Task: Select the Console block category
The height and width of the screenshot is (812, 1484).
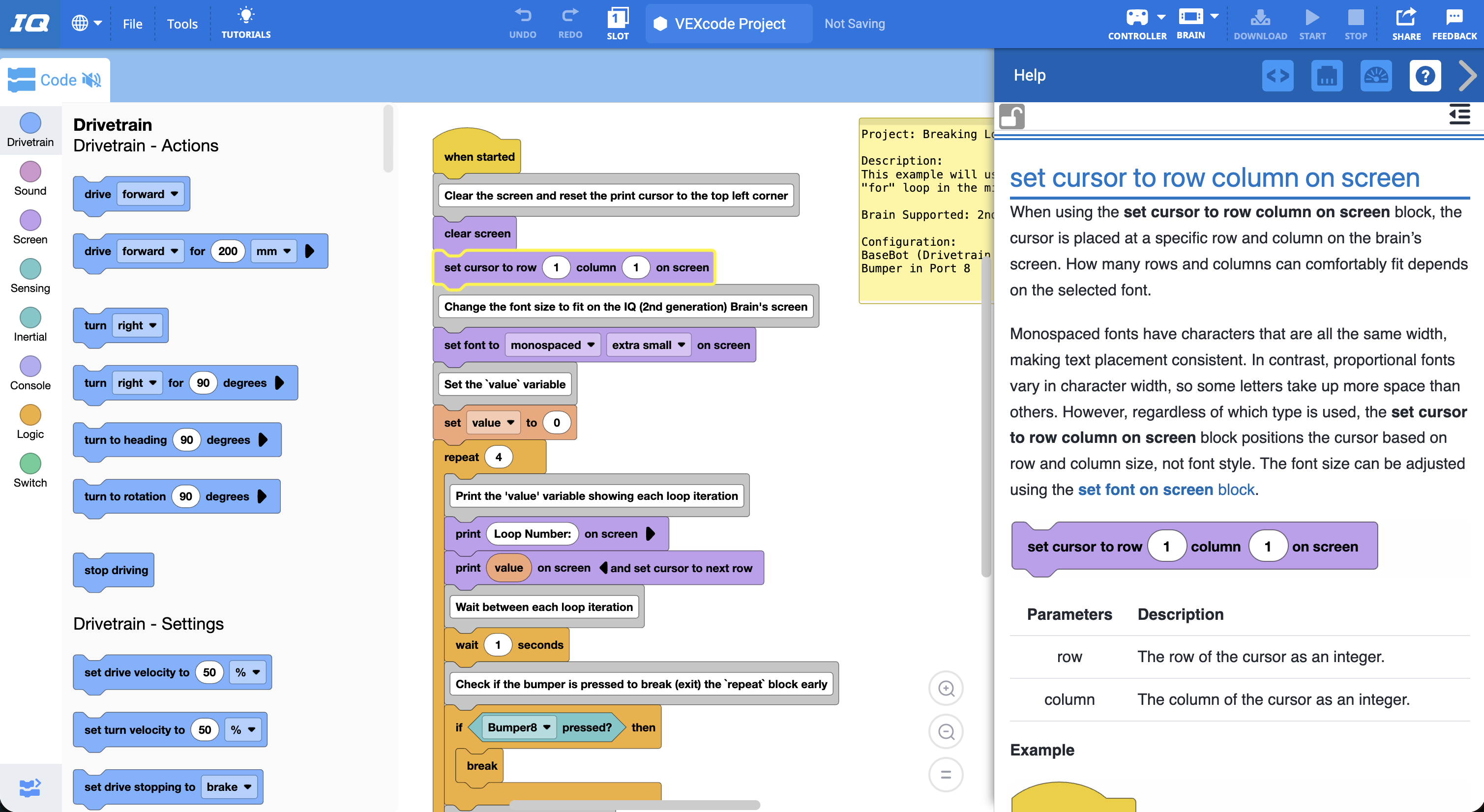Action: (x=30, y=374)
